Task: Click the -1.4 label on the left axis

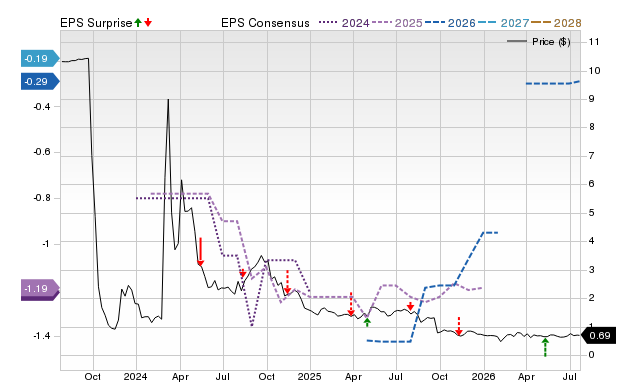Action: 42,336
